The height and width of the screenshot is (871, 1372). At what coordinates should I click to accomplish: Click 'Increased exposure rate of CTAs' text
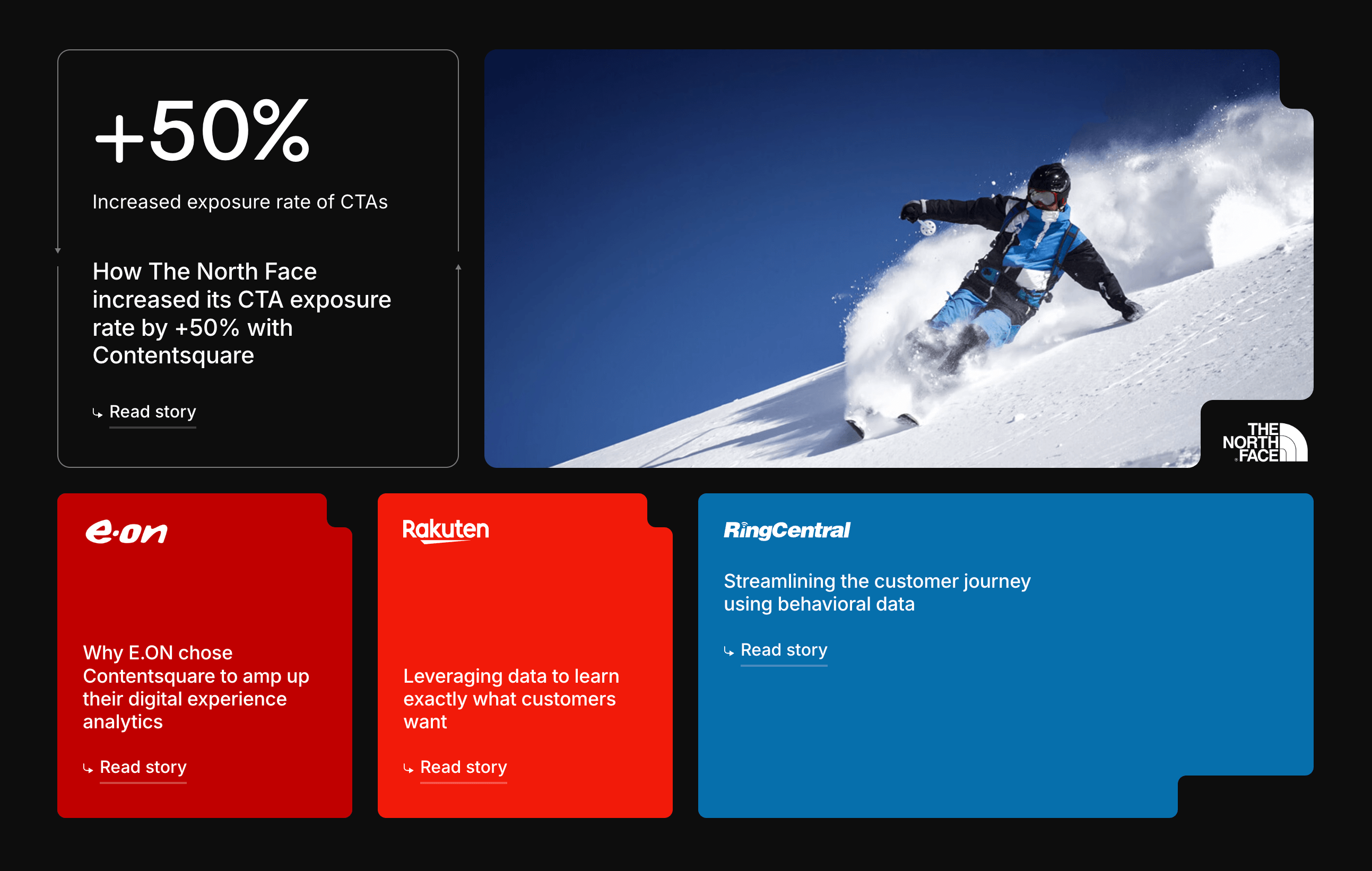click(x=240, y=202)
